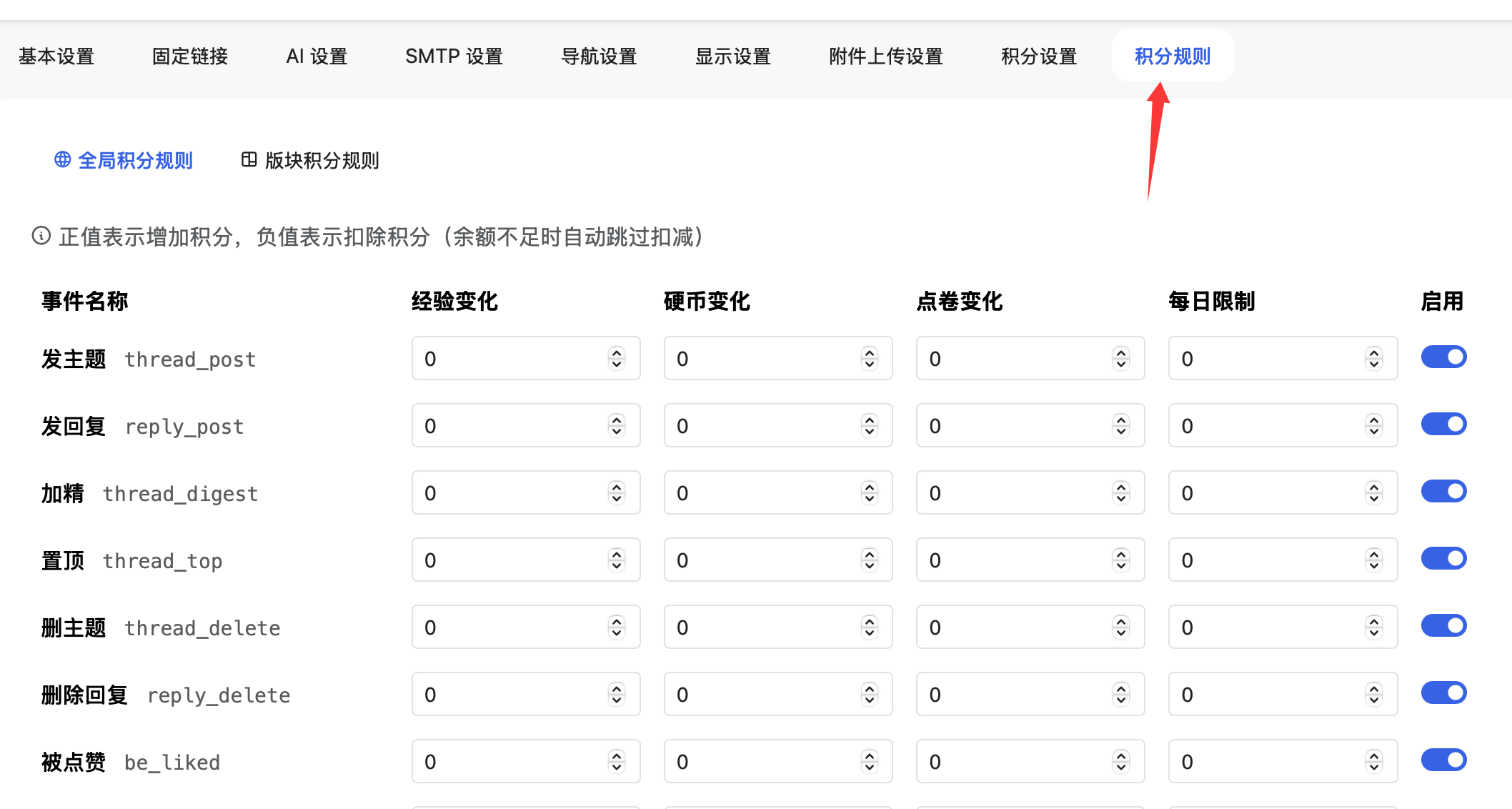Focus the 硬币变化 field for 删主题
1512x809 pixels.
[778, 627]
